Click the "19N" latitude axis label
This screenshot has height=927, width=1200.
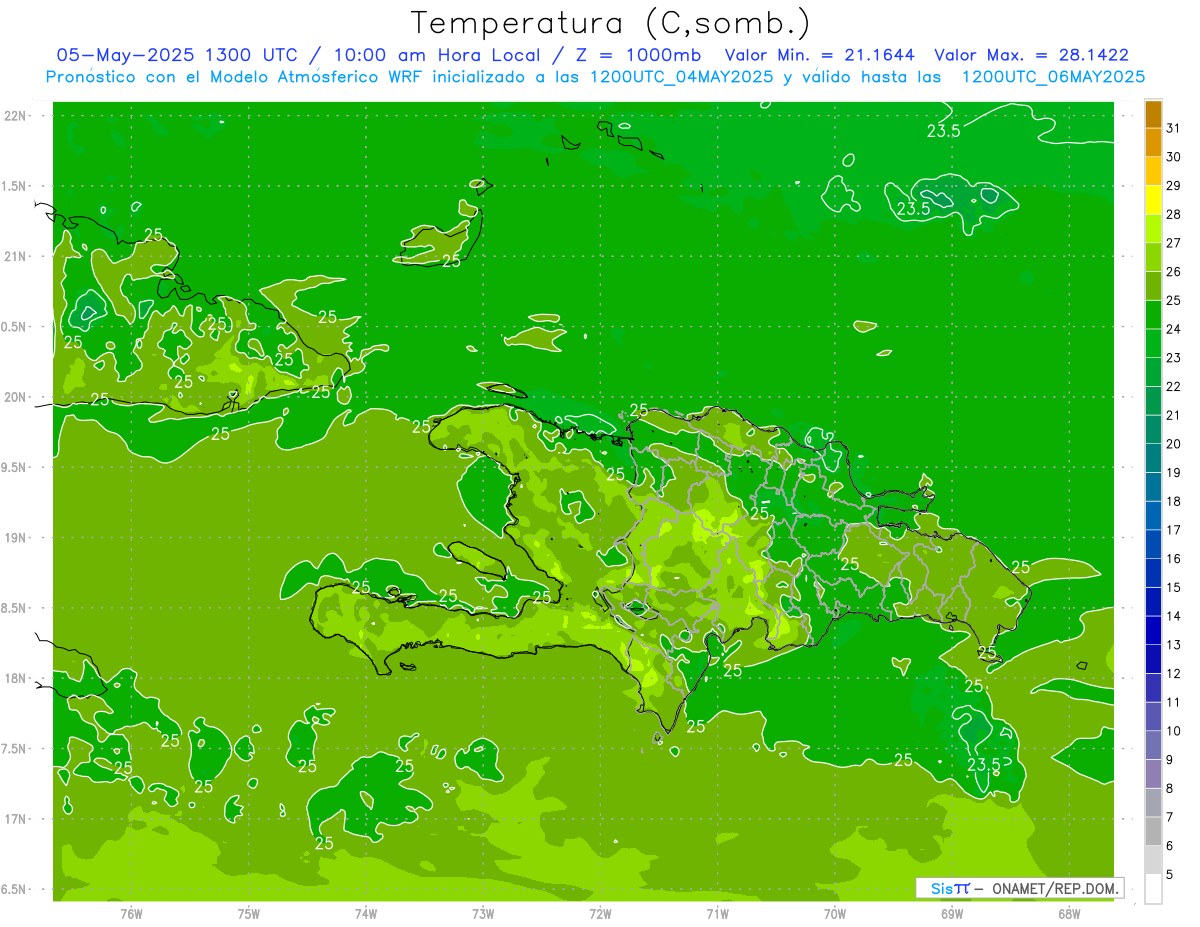17,538
